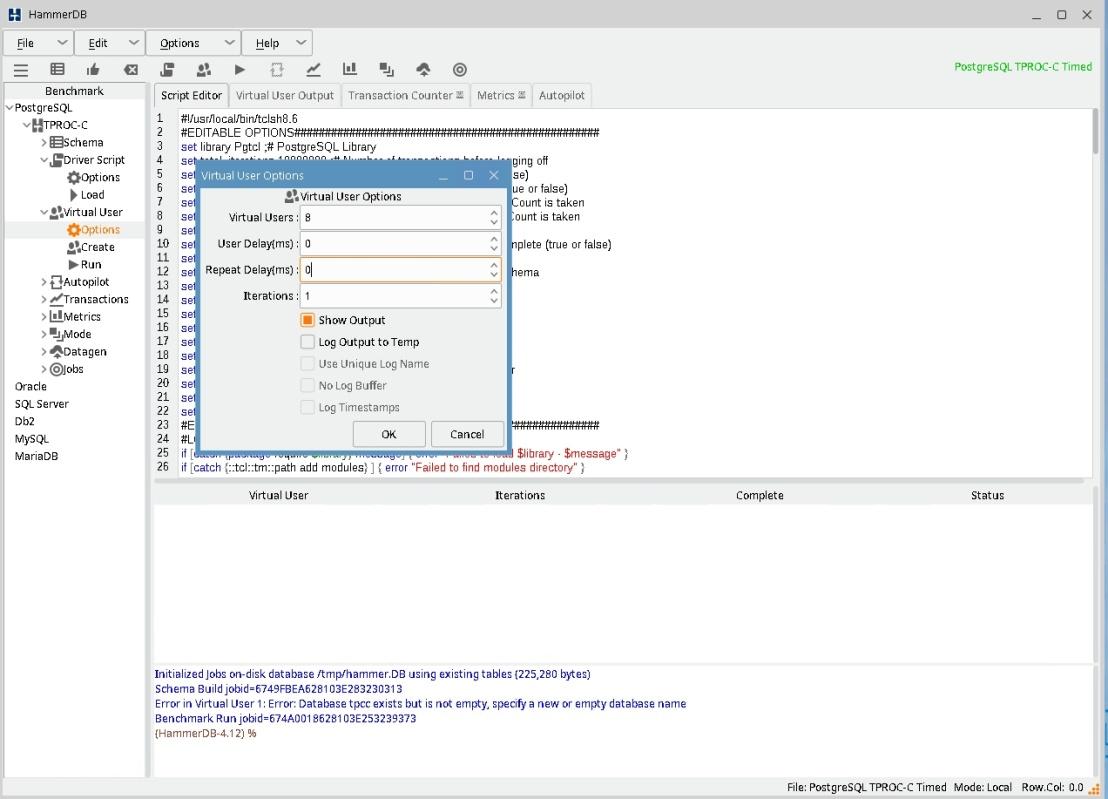Click the virtual users toolbar icon
The height and width of the screenshot is (799, 1108).
[204, 69]
